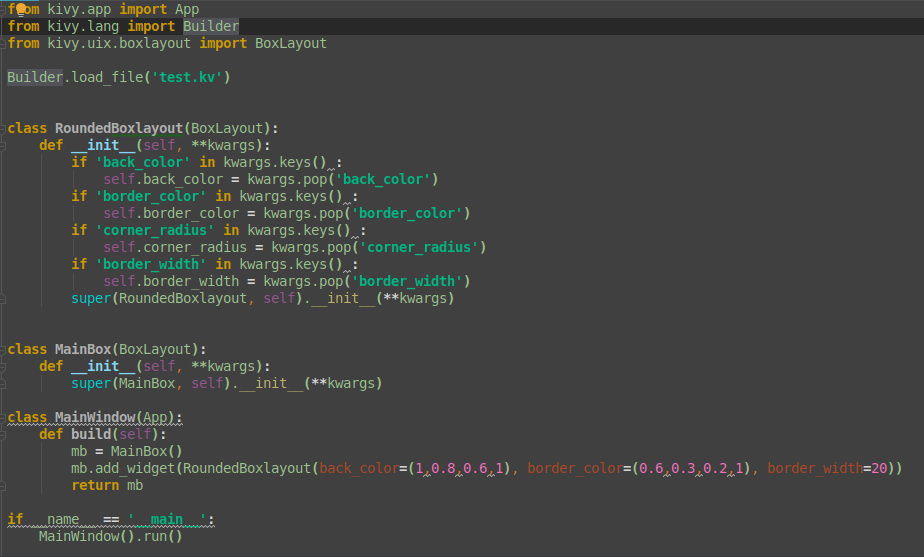Click the self.corner_radius attribute assignment
Screen dimensions: 924x557
click(x=175, y=248)
